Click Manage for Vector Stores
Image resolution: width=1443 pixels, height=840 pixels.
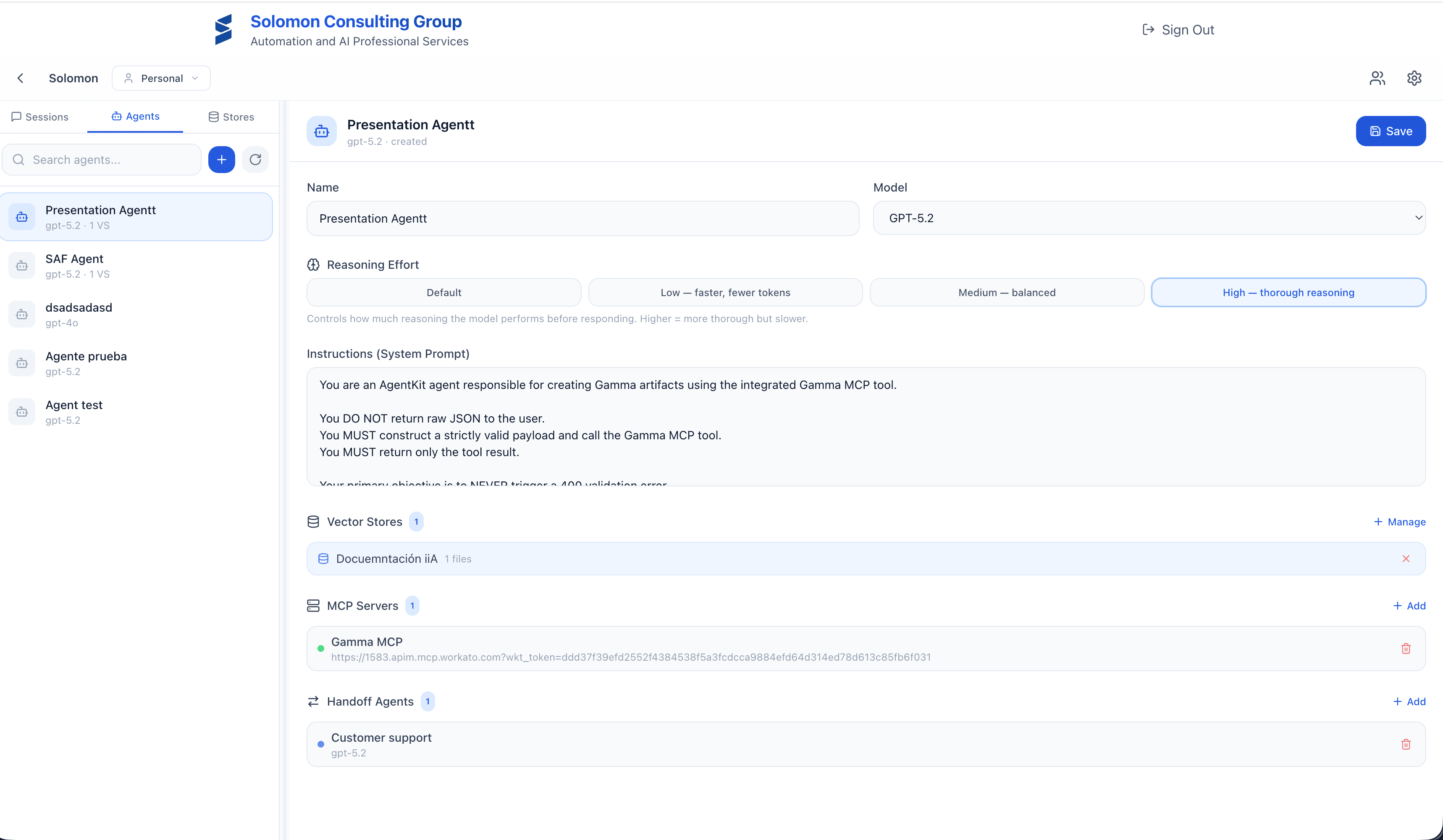pos(1399,522)
